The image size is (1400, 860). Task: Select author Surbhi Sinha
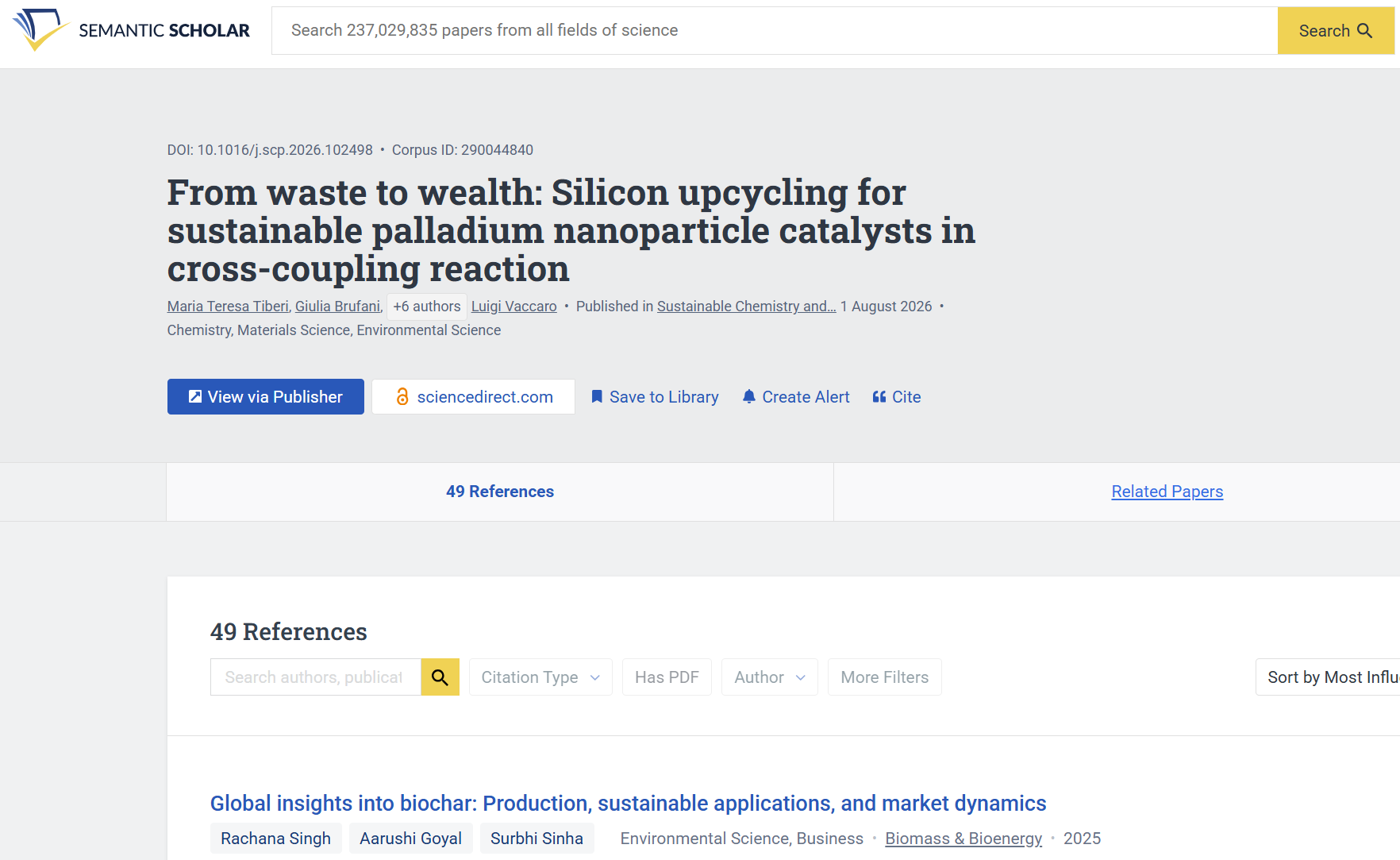(537, 839)
